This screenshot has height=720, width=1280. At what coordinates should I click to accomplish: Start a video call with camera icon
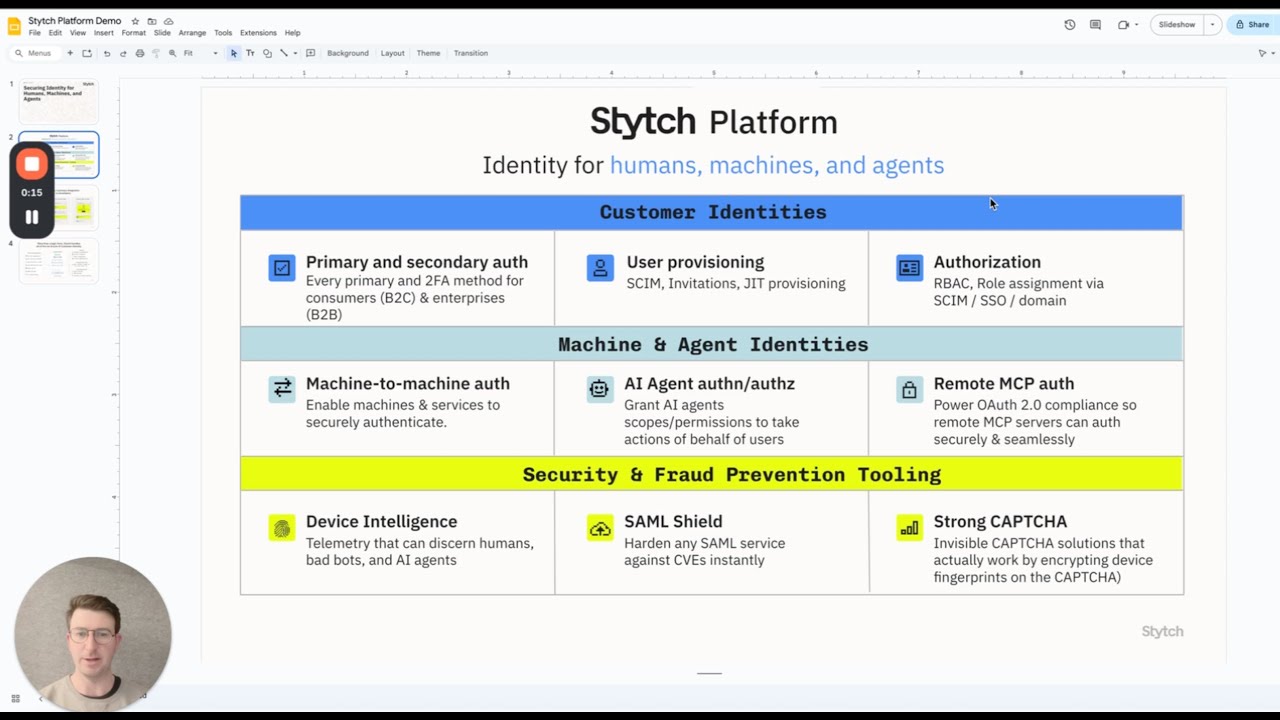click(1123, 25)
